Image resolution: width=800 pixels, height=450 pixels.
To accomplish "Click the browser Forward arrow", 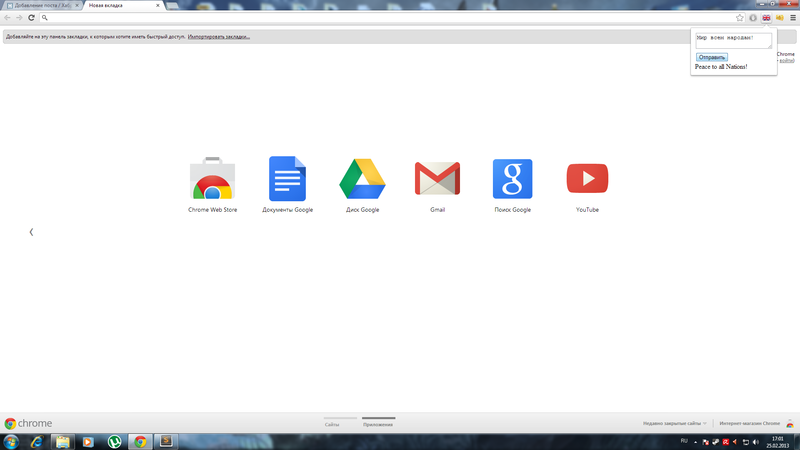I will tap(19, 17).
